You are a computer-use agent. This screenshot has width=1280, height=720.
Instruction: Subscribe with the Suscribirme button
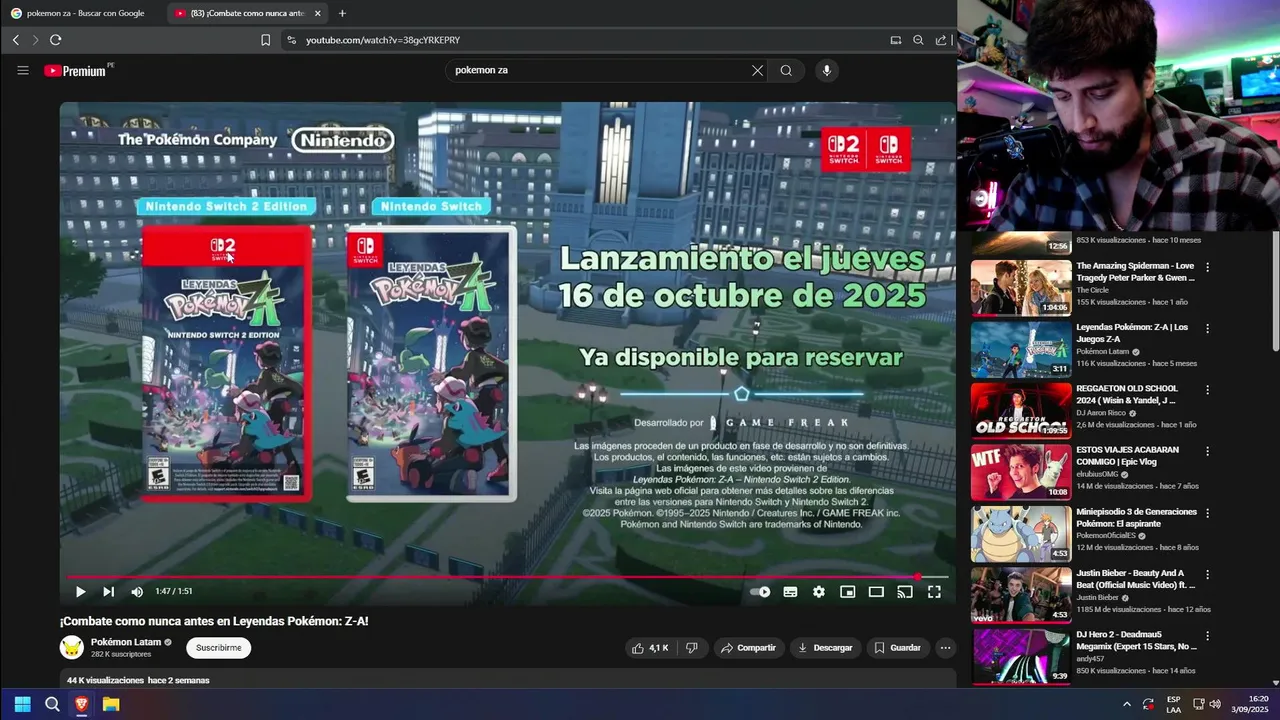click(x=218, y=648)
